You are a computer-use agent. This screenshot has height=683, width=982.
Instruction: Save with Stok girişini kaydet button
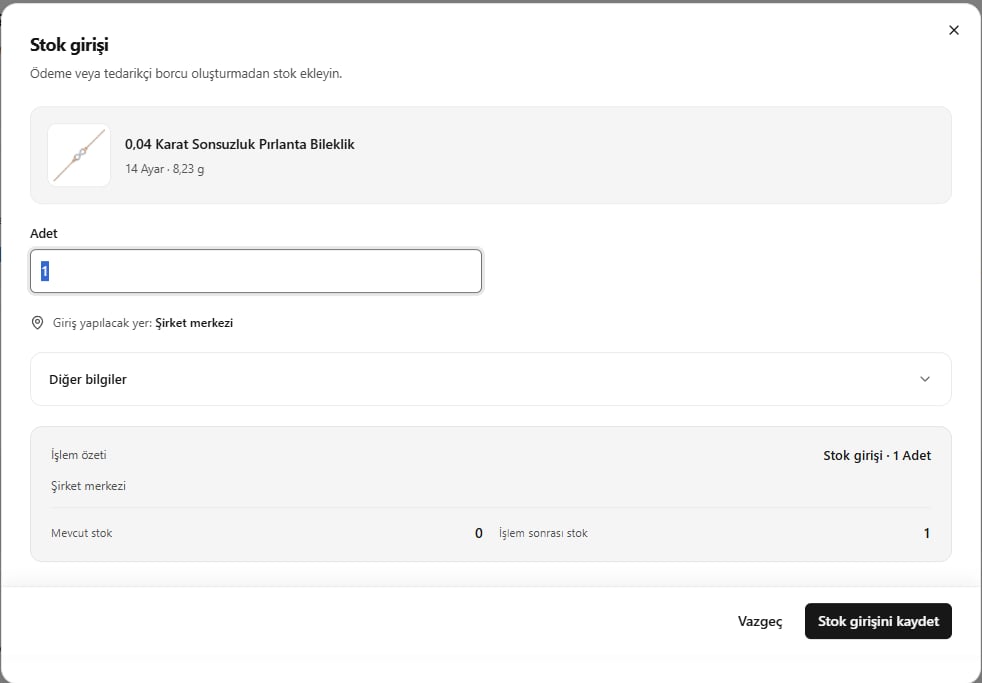coord(878,621)
